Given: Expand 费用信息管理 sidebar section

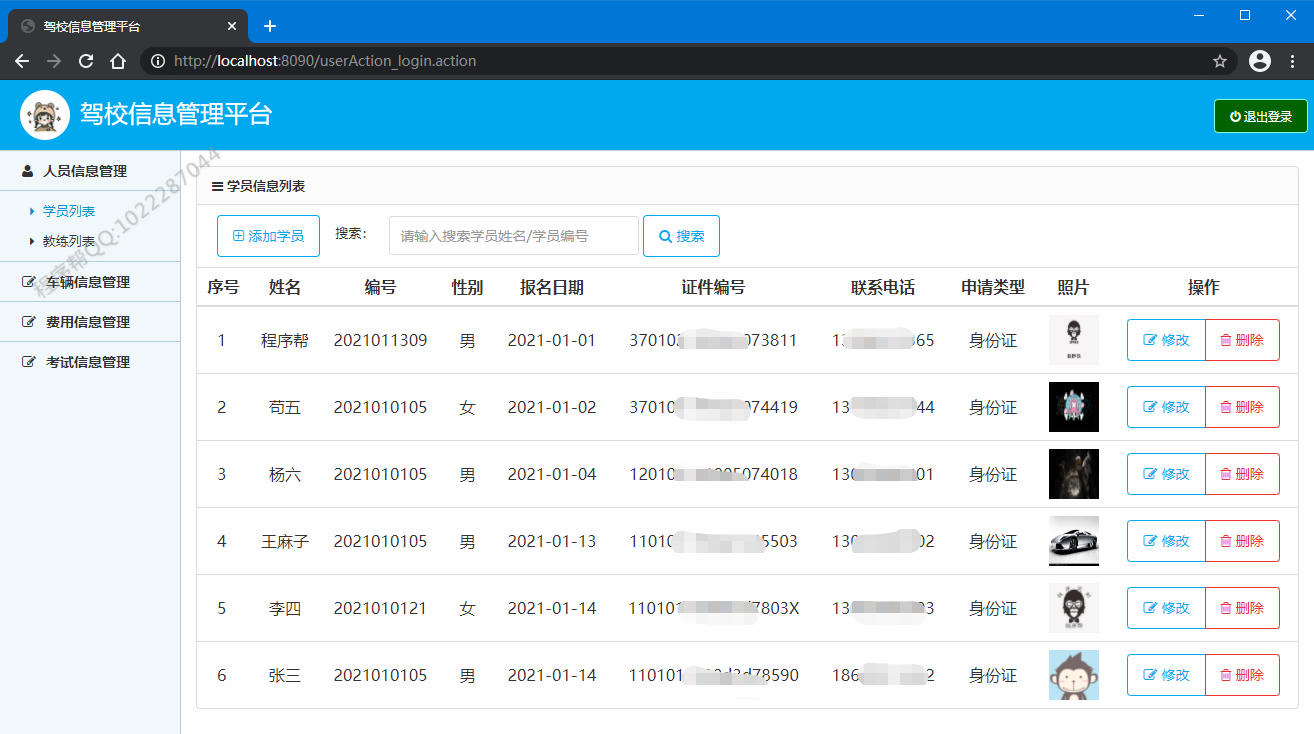Looking at the screenshot, I should [88, 322].
